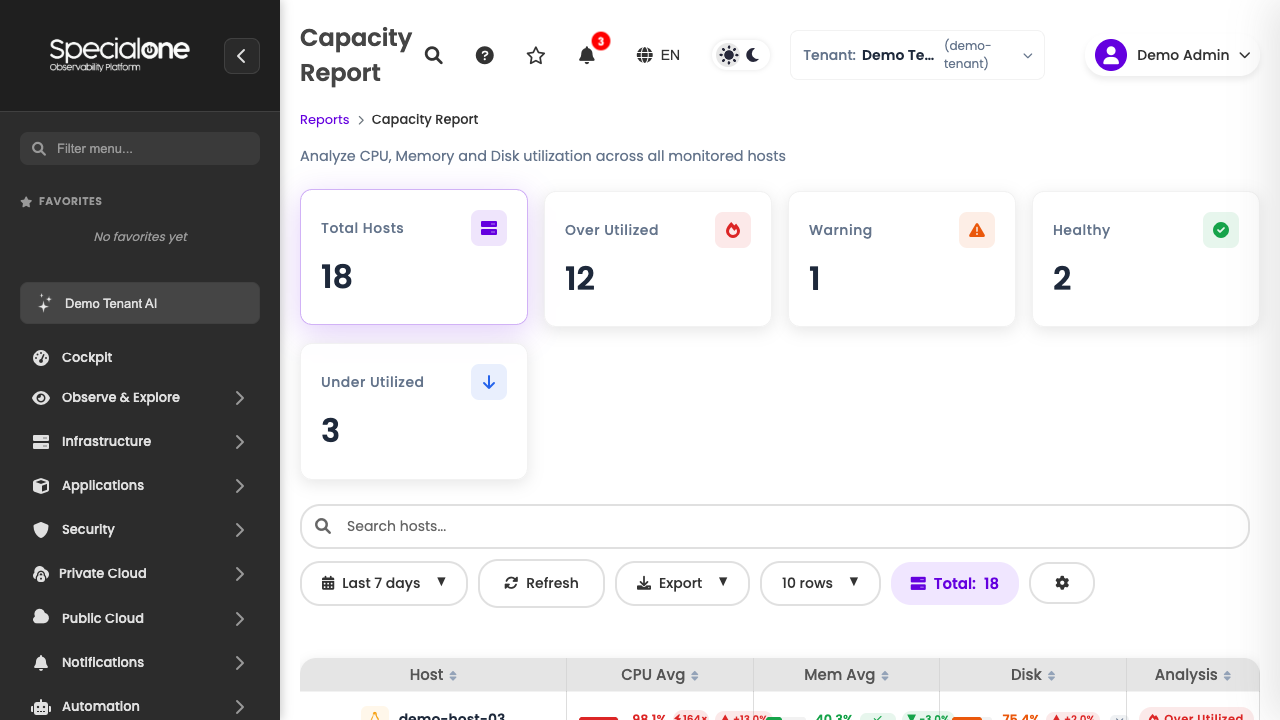Image resolution: width=1280 pixels, height=720 pixels.
Task: Select the Under Utilized card
Action: (x=414, y=411)
